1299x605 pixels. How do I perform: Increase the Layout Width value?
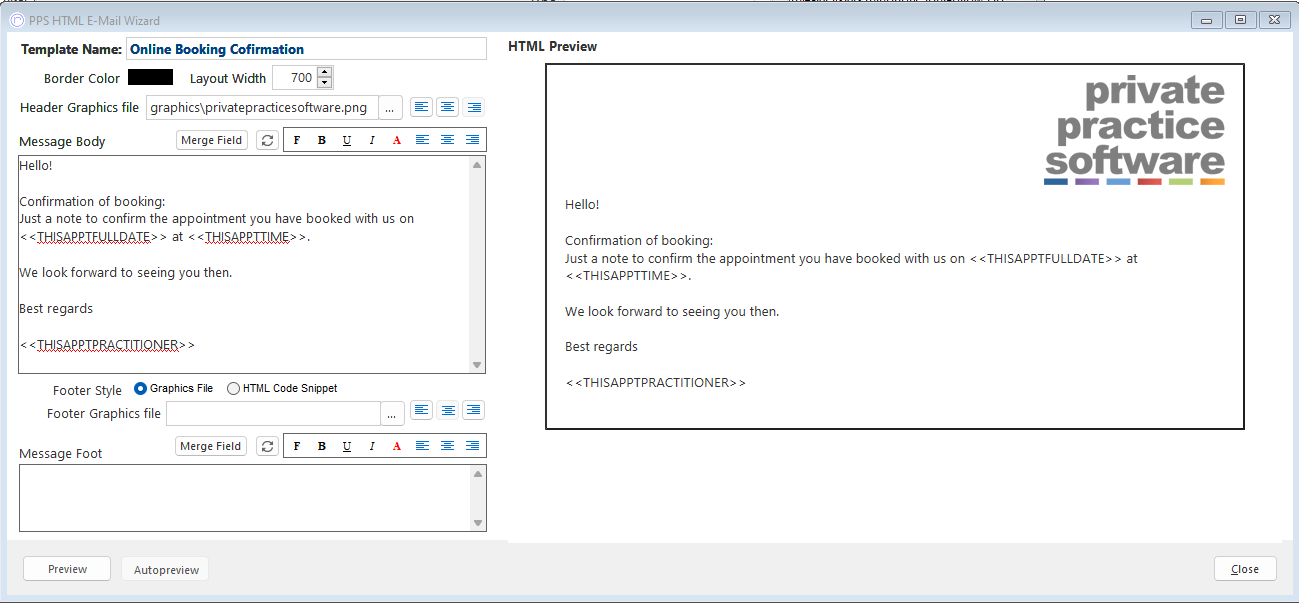coord(324,72)
